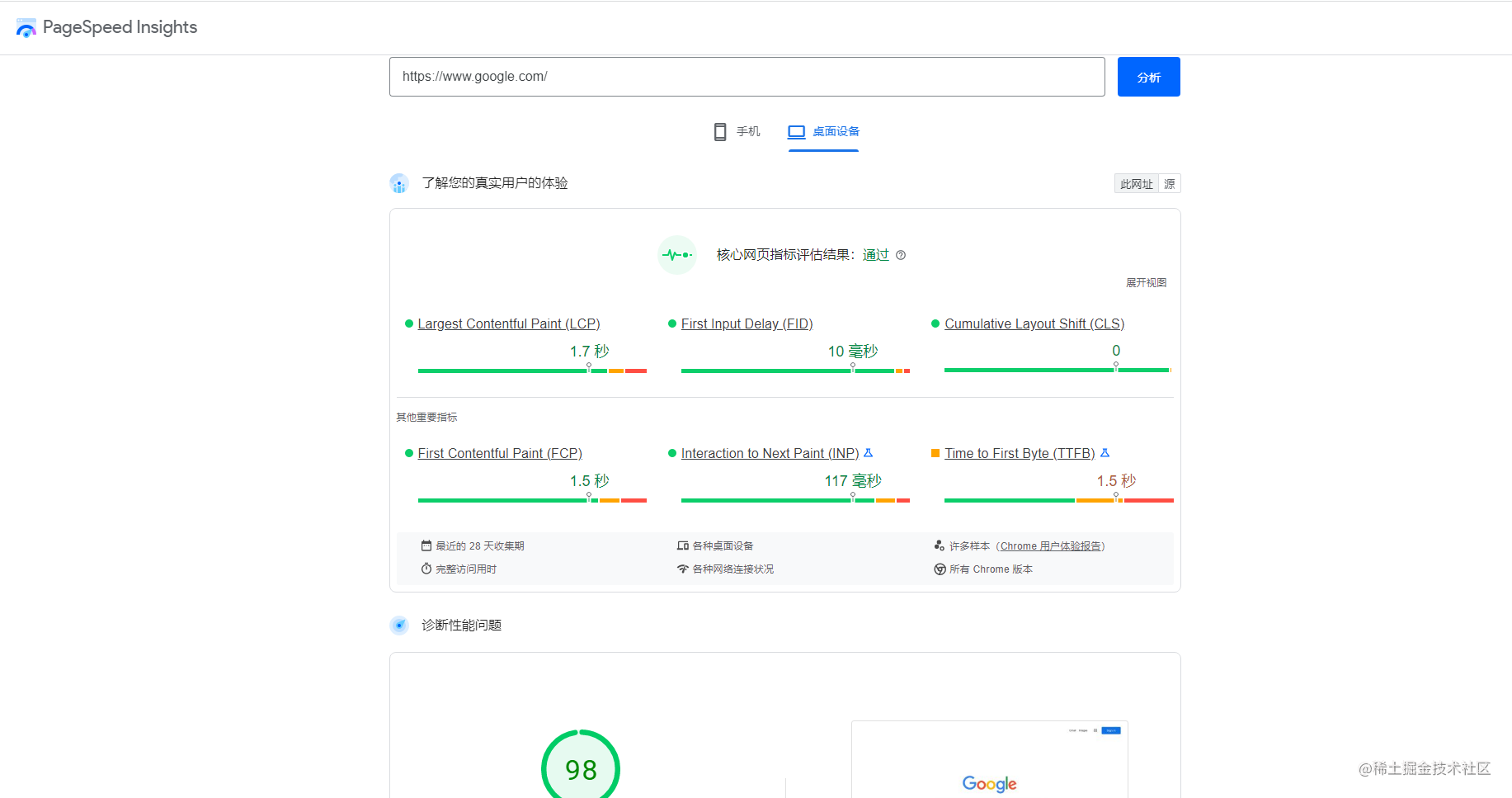This screenshot has width=1512, height=798.
Task: Click the experimental flask icon beside INP
Action: tap(868, 453)
